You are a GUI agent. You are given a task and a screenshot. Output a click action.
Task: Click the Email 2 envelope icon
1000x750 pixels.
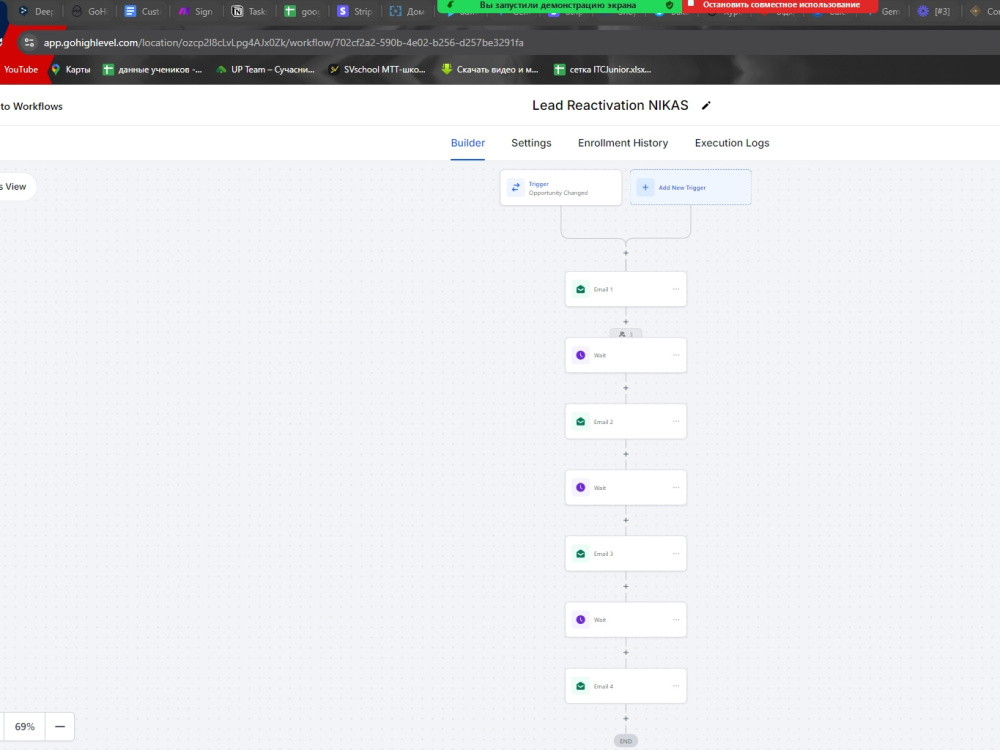(x=580, y=422)
